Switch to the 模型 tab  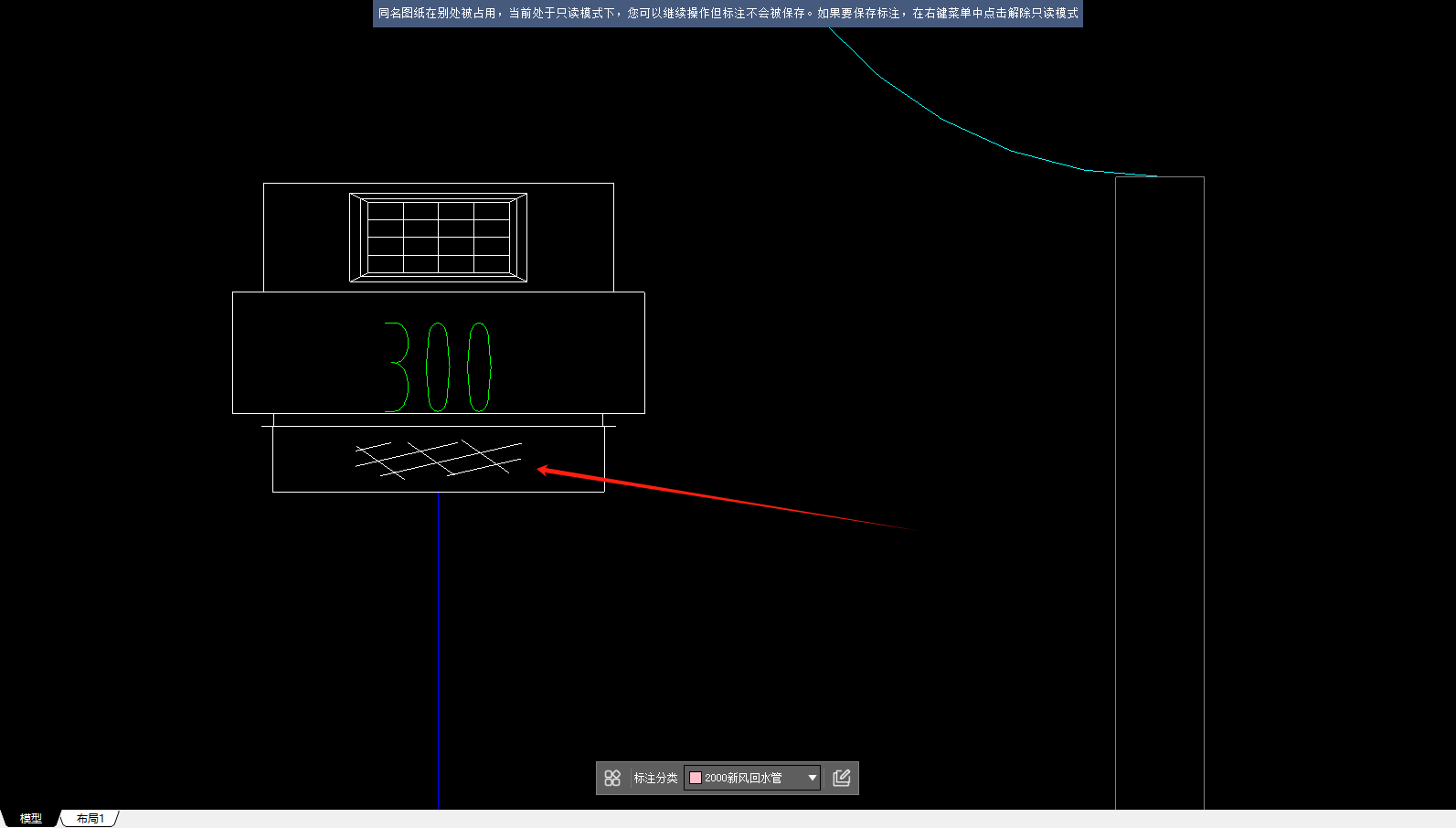point(31,819)
